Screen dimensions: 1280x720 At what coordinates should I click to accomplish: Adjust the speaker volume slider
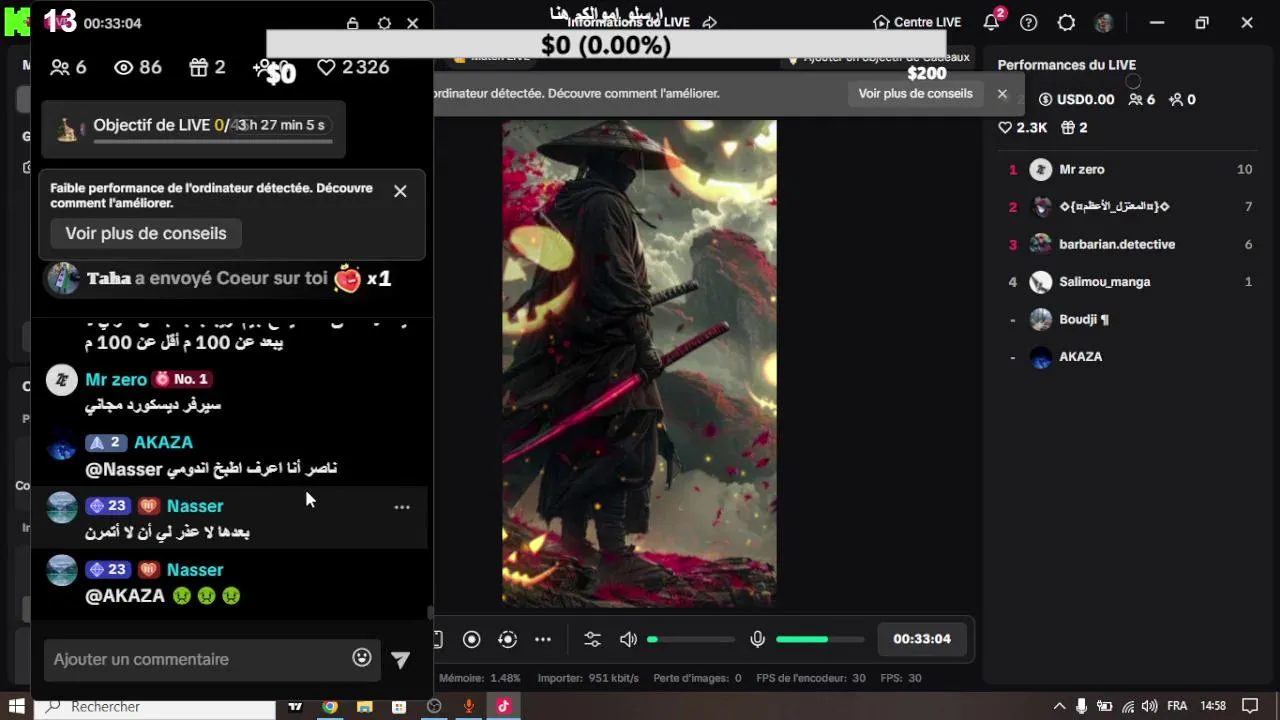pyautogui.click(x=691, y=639)
